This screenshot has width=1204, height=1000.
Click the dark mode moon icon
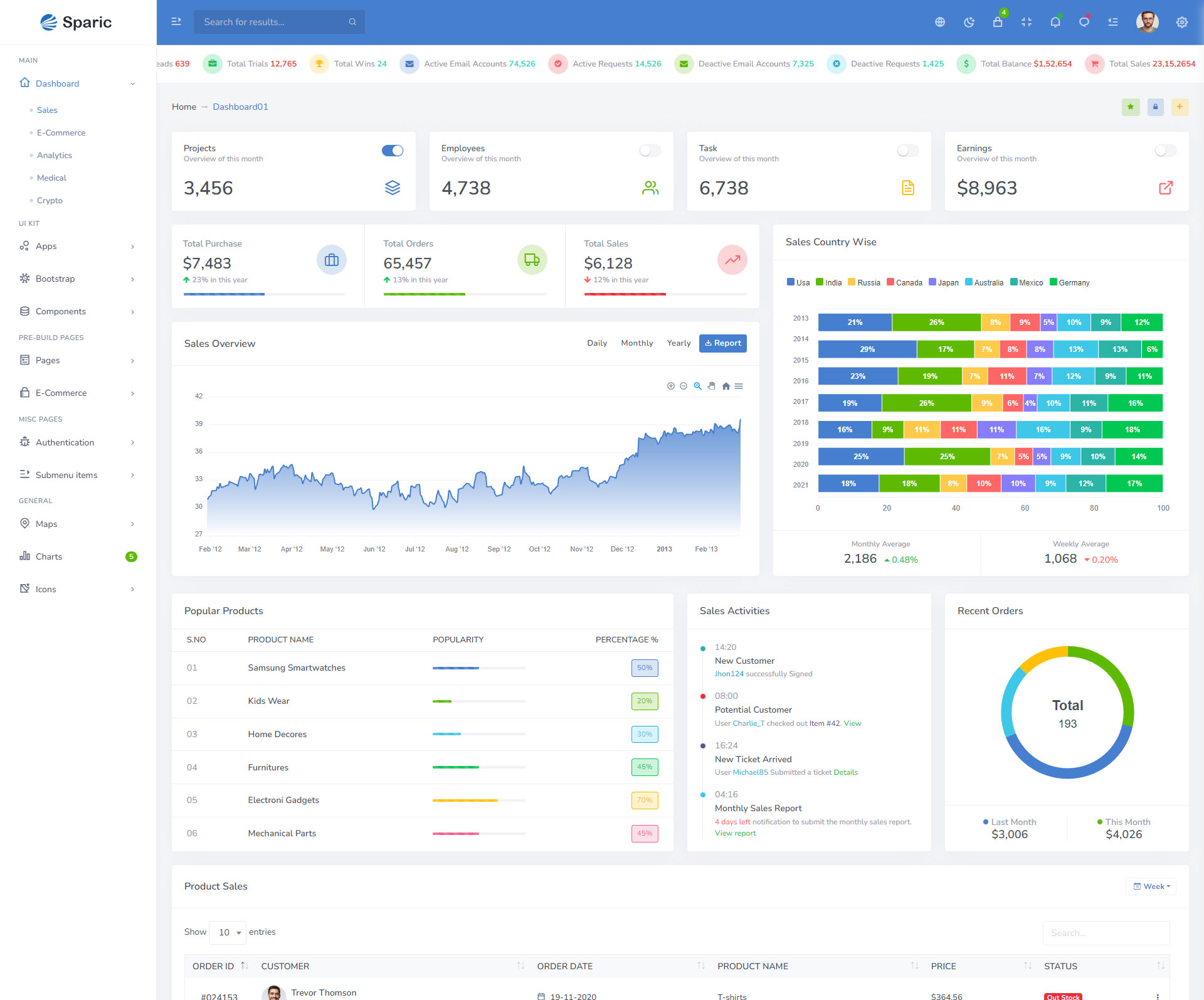coord(969,22)
